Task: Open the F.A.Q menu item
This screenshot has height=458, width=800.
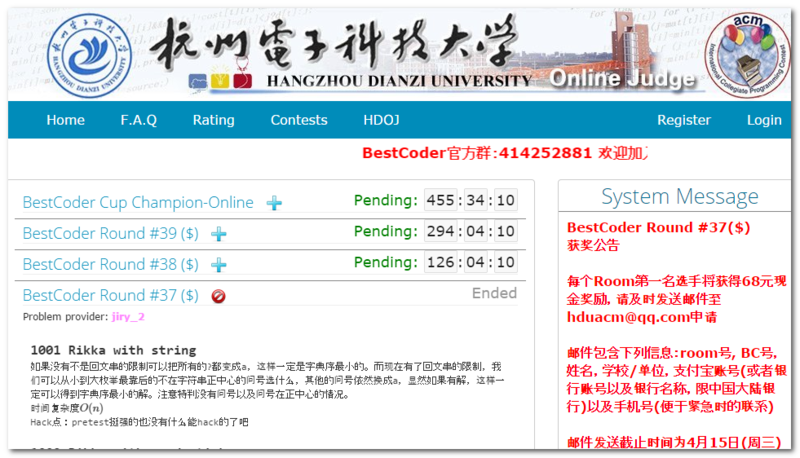Action: [x=139, y=120]
